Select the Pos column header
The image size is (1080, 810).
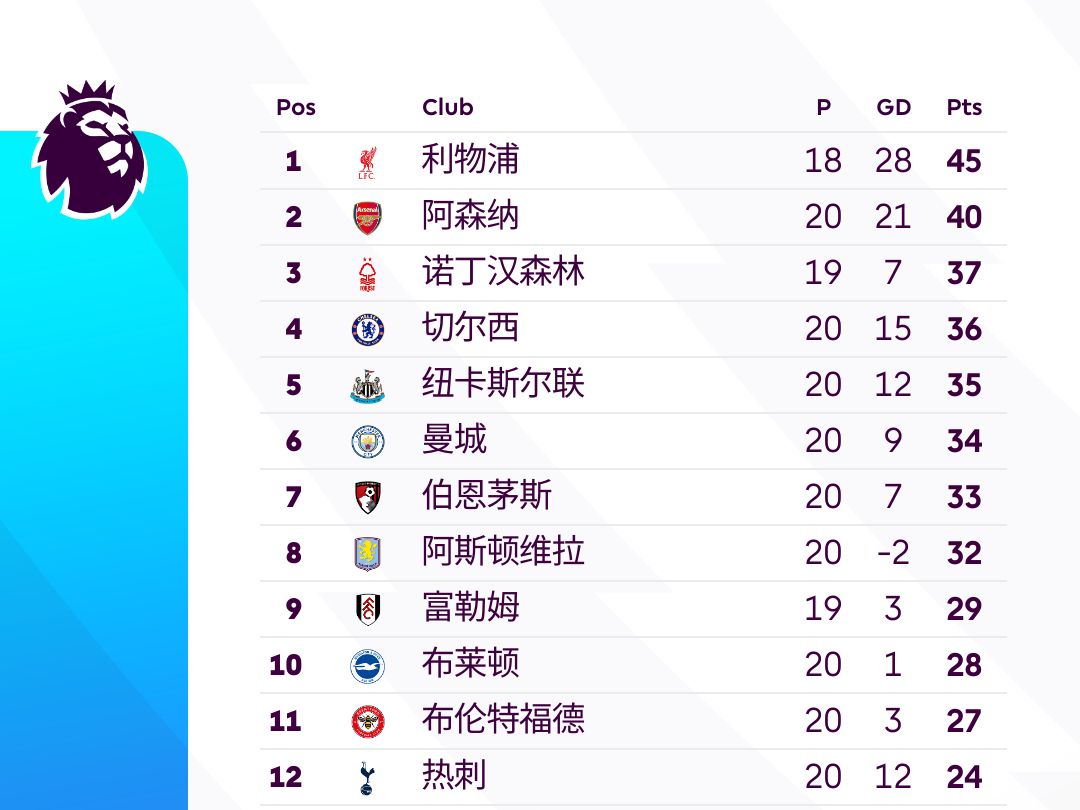pyautogui.click(x=295, y=108)
